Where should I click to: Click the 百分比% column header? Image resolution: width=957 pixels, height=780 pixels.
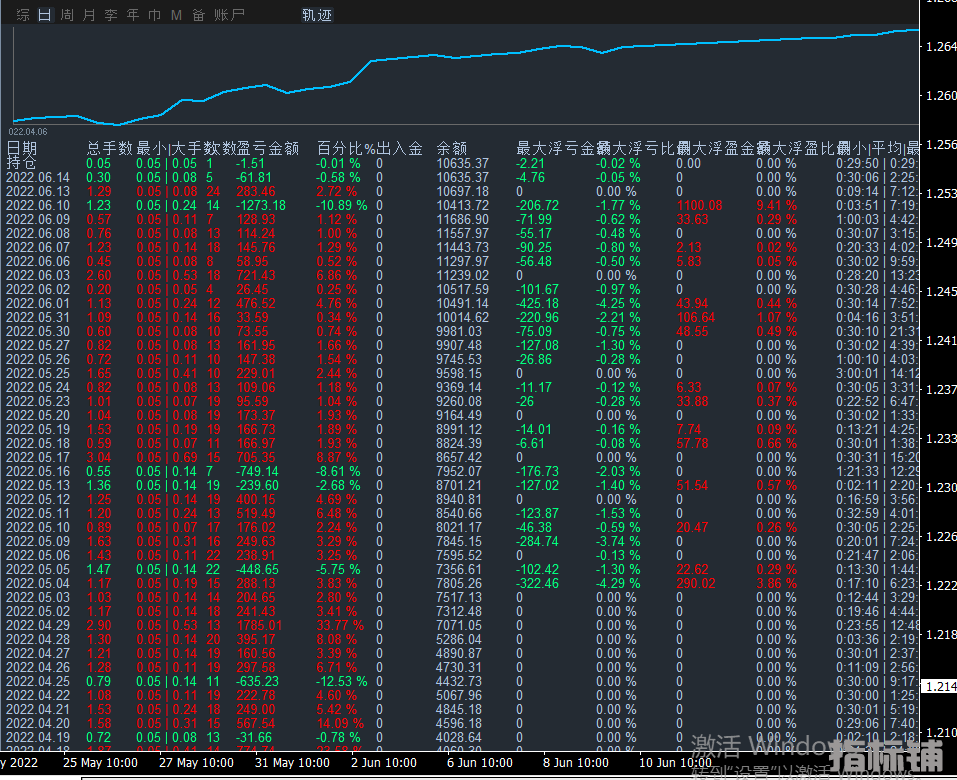[346, 148]
